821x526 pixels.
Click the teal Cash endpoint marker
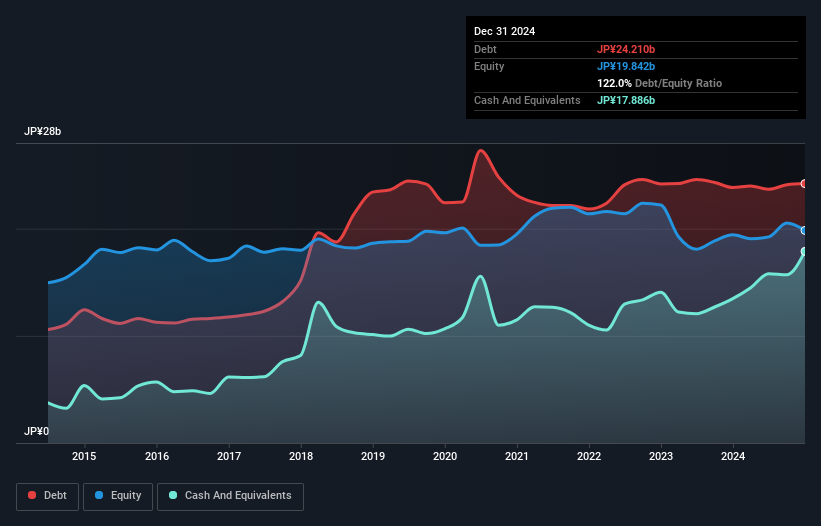804,252
